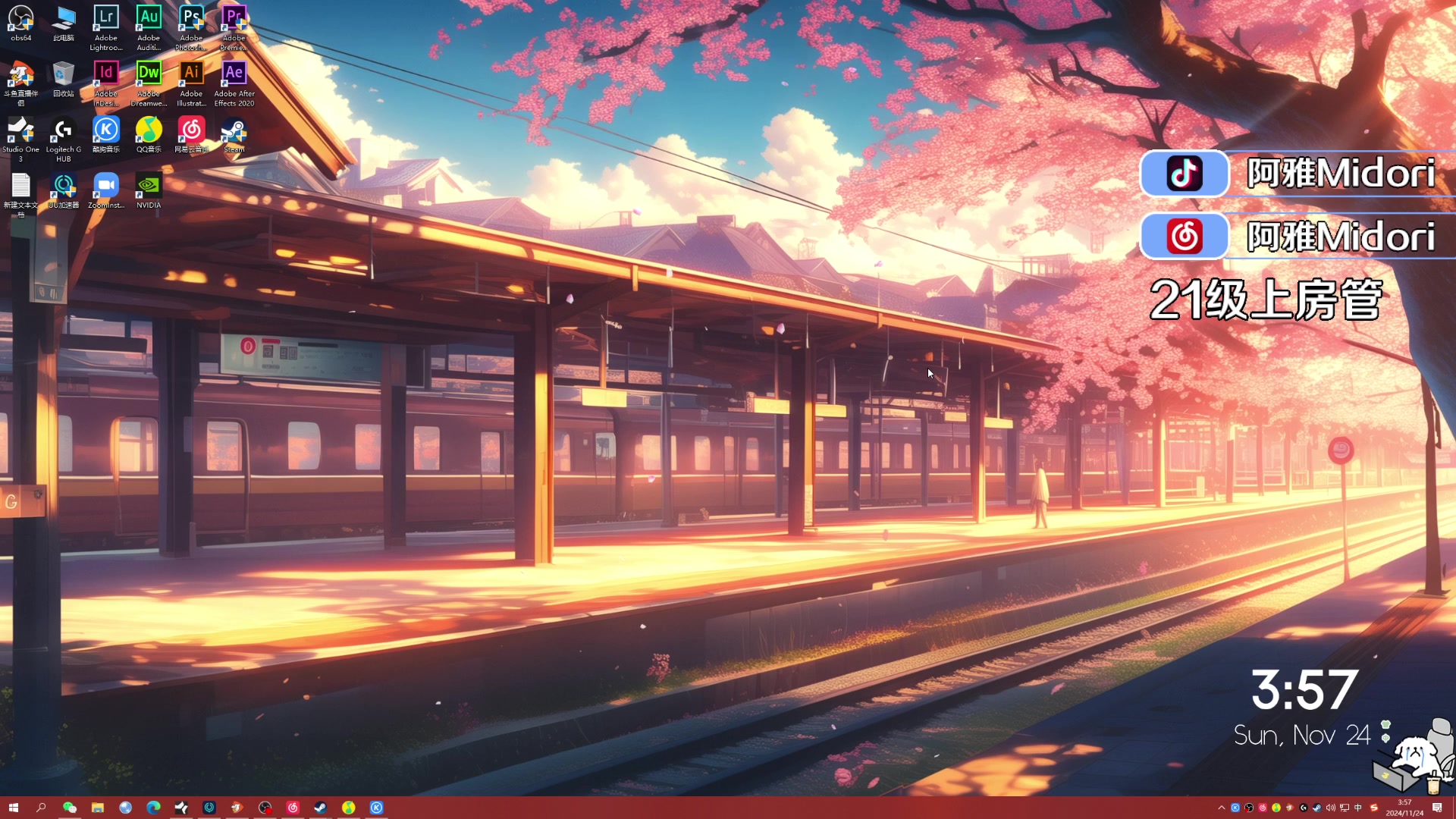Select the Adobe Photoshop desktop shortcut
1456x819 pixels.
click(191, 28)
